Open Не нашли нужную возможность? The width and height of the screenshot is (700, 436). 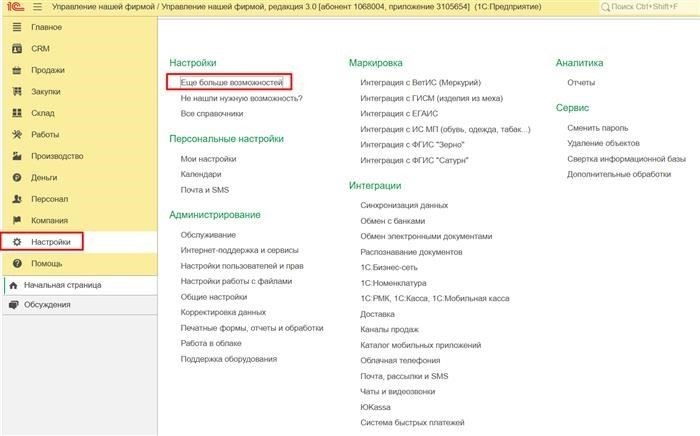(x=242, y=98)
